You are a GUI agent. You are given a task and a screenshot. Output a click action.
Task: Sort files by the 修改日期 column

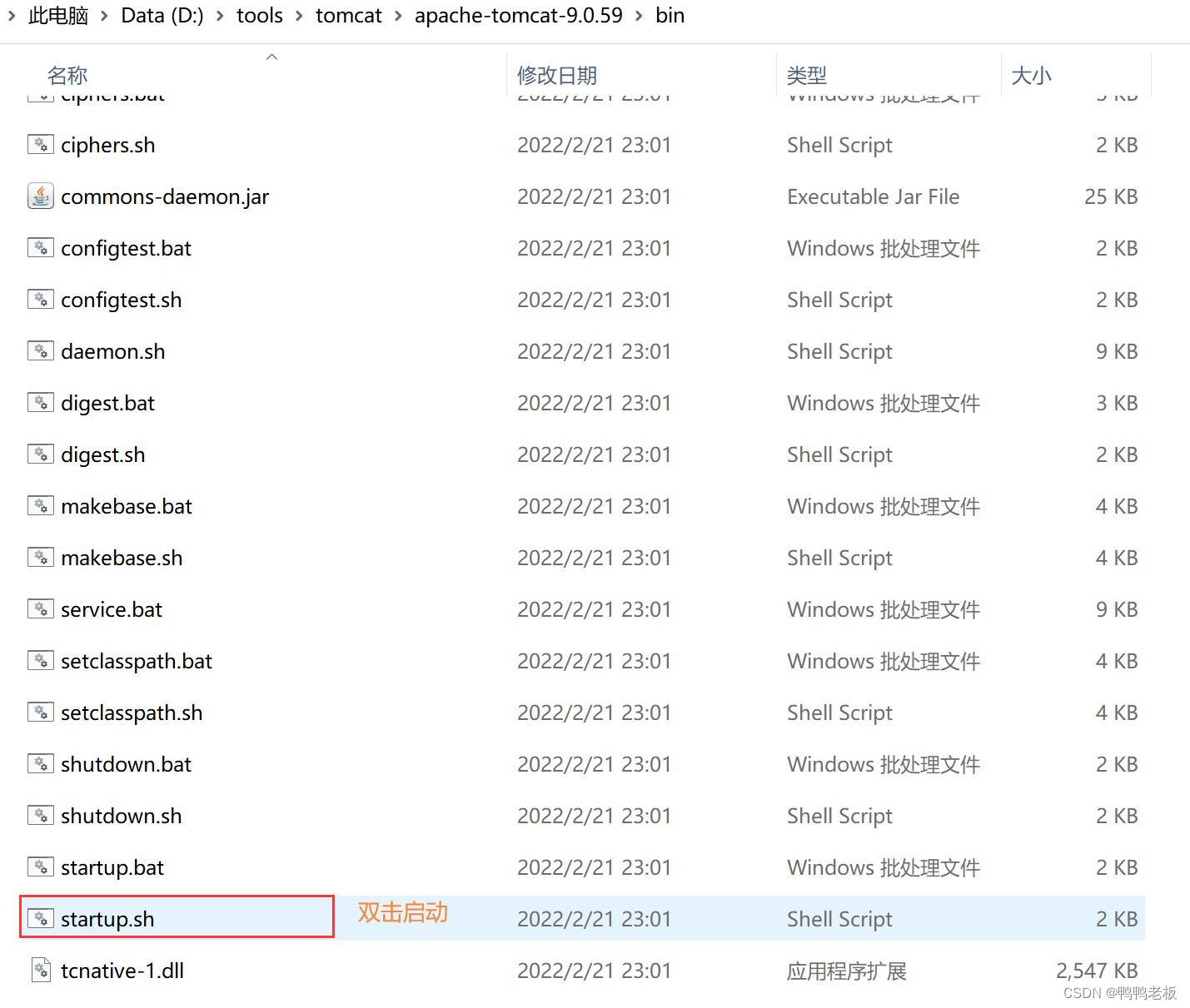tap(556, 75)
